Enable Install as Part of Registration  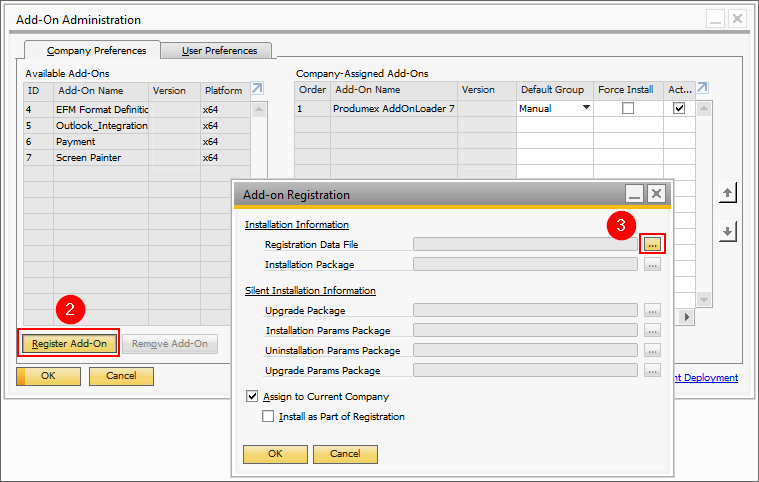[268, 416]
